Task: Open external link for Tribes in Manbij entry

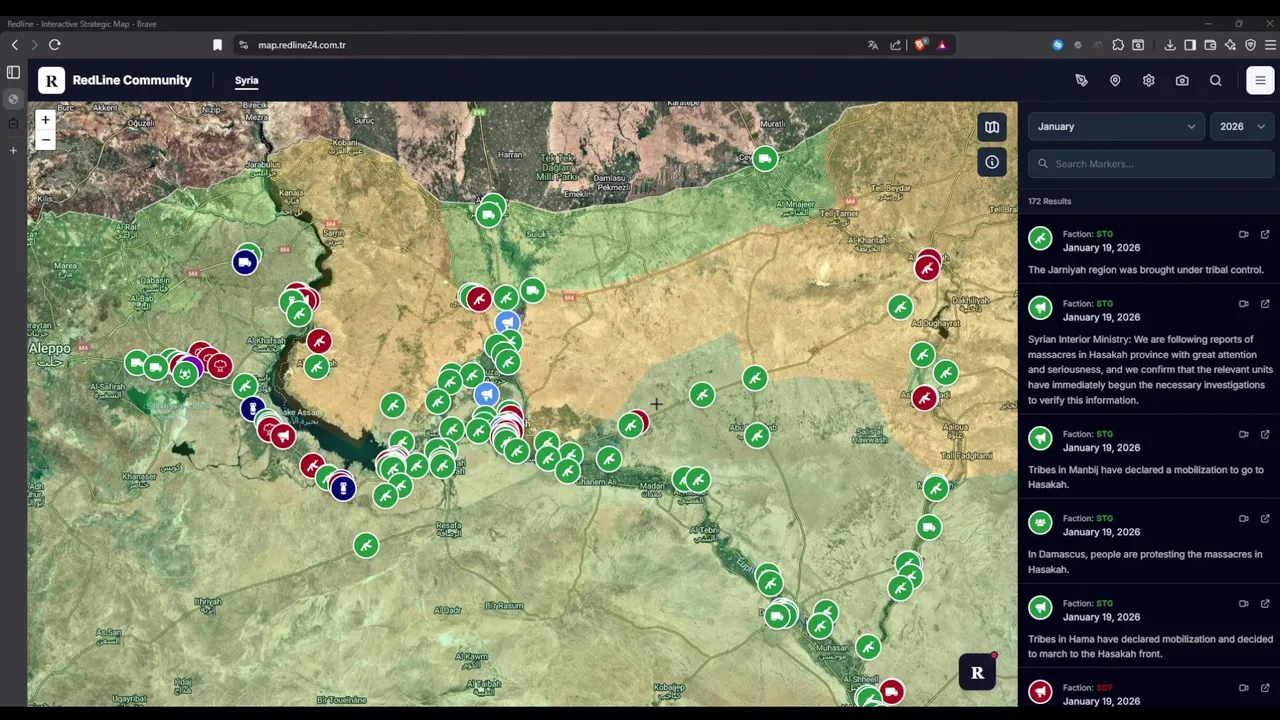Action: 1265,434
